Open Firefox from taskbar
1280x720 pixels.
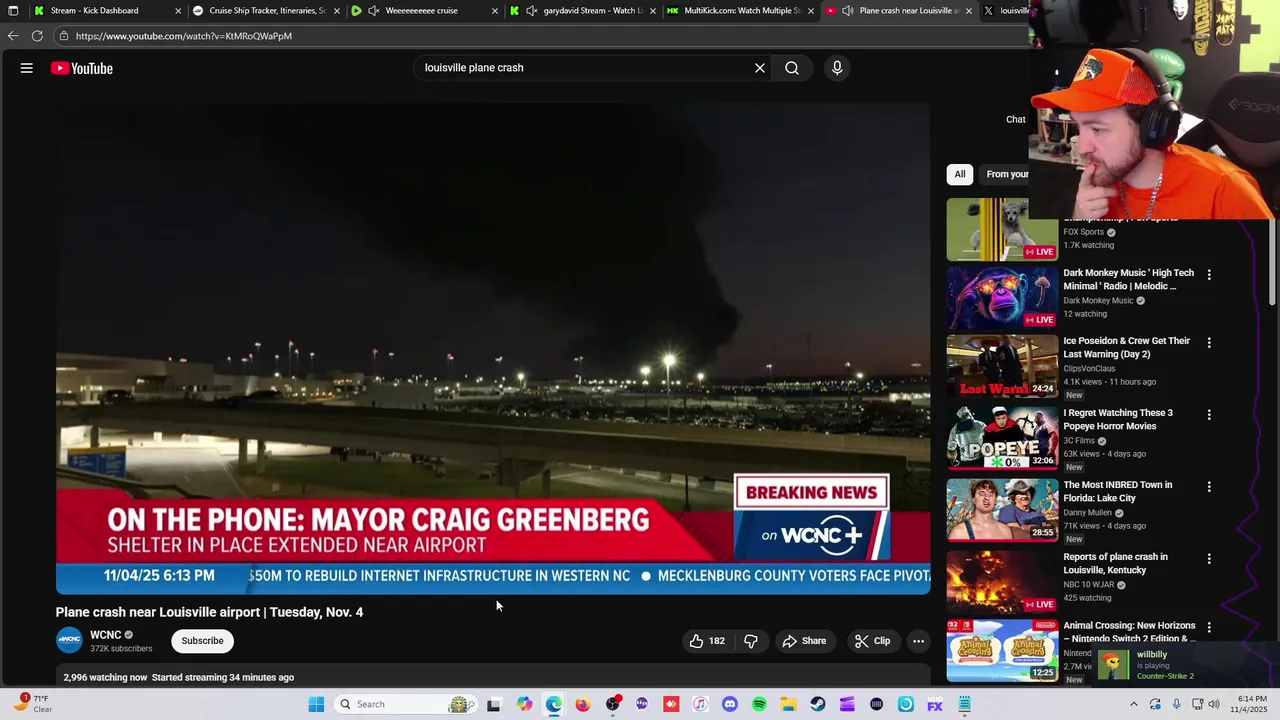583,704
